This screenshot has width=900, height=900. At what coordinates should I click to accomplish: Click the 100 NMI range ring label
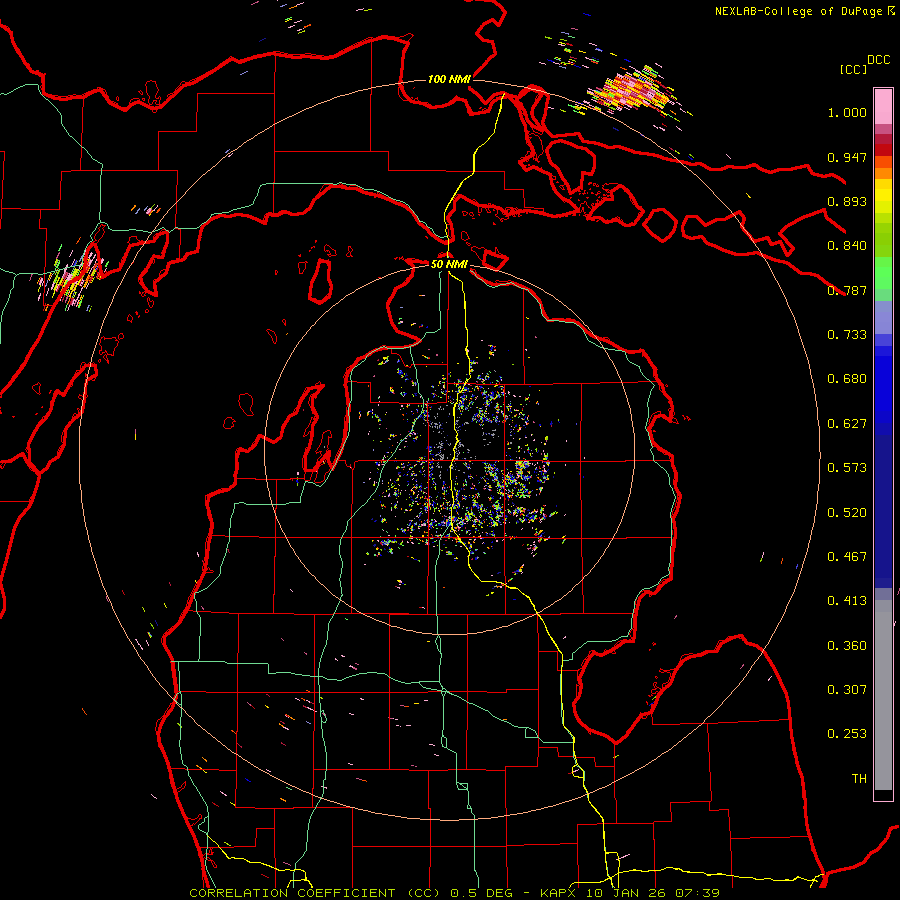(449, 79)
